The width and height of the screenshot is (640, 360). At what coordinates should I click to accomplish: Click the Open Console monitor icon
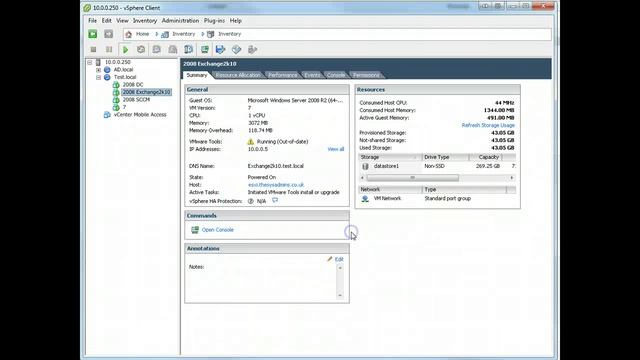point(195,230)
